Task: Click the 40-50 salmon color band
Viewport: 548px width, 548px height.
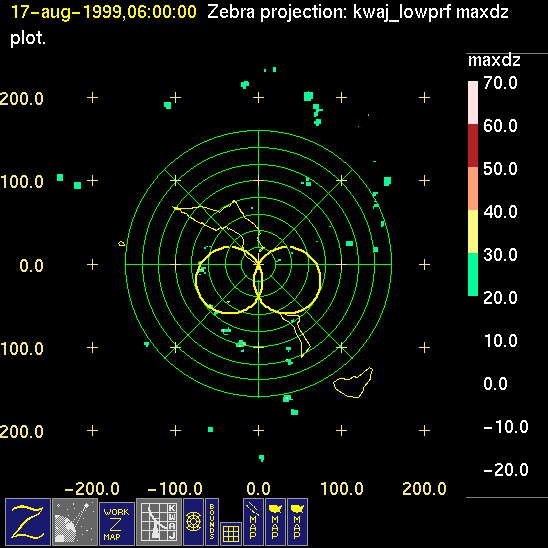Action: coord(473,189)
